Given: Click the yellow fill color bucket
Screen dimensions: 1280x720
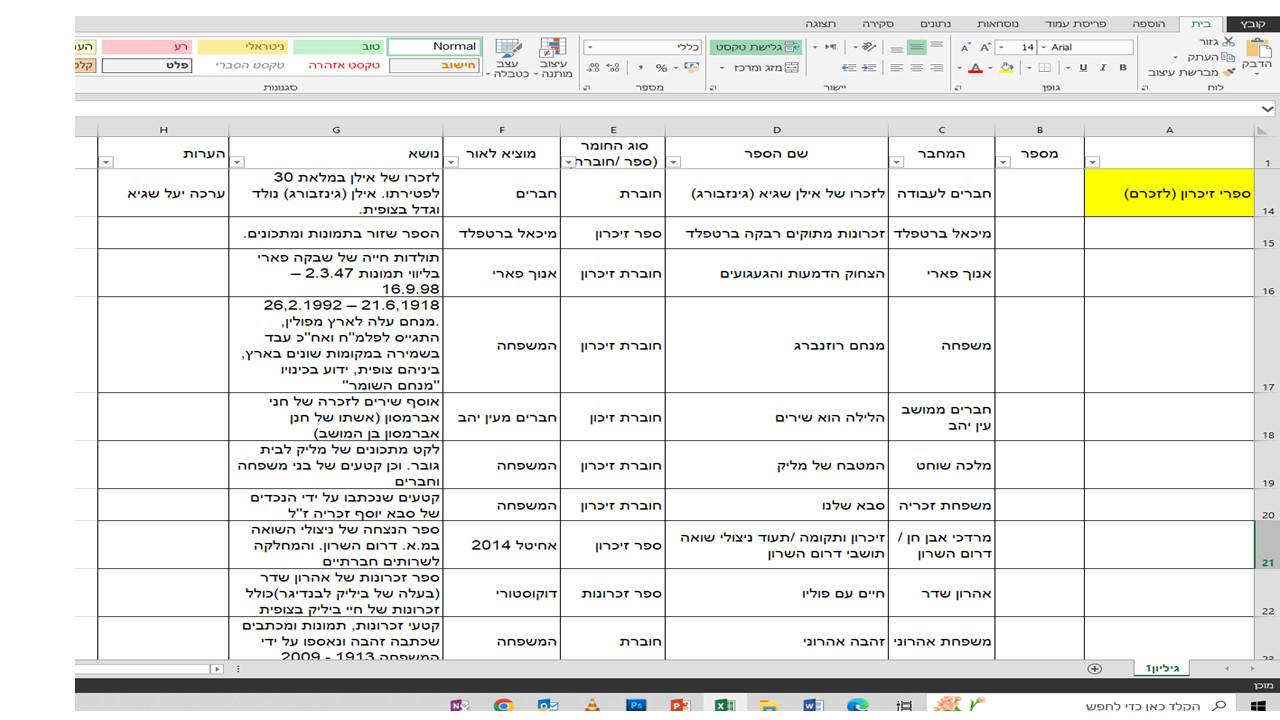Looking at the screenshot, I should (x=1007, y=68).
